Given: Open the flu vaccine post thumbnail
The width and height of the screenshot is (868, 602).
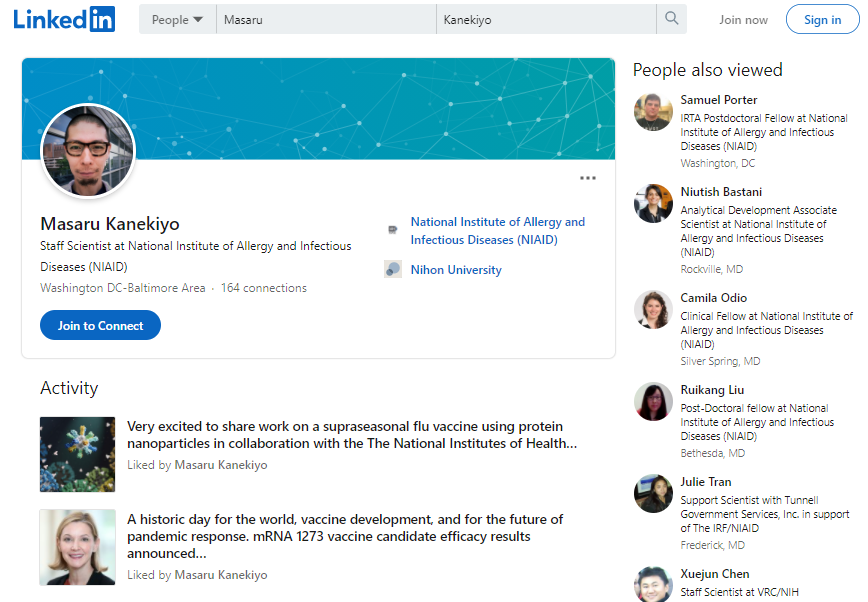Looking at the screenshot, I should (78, 454).
